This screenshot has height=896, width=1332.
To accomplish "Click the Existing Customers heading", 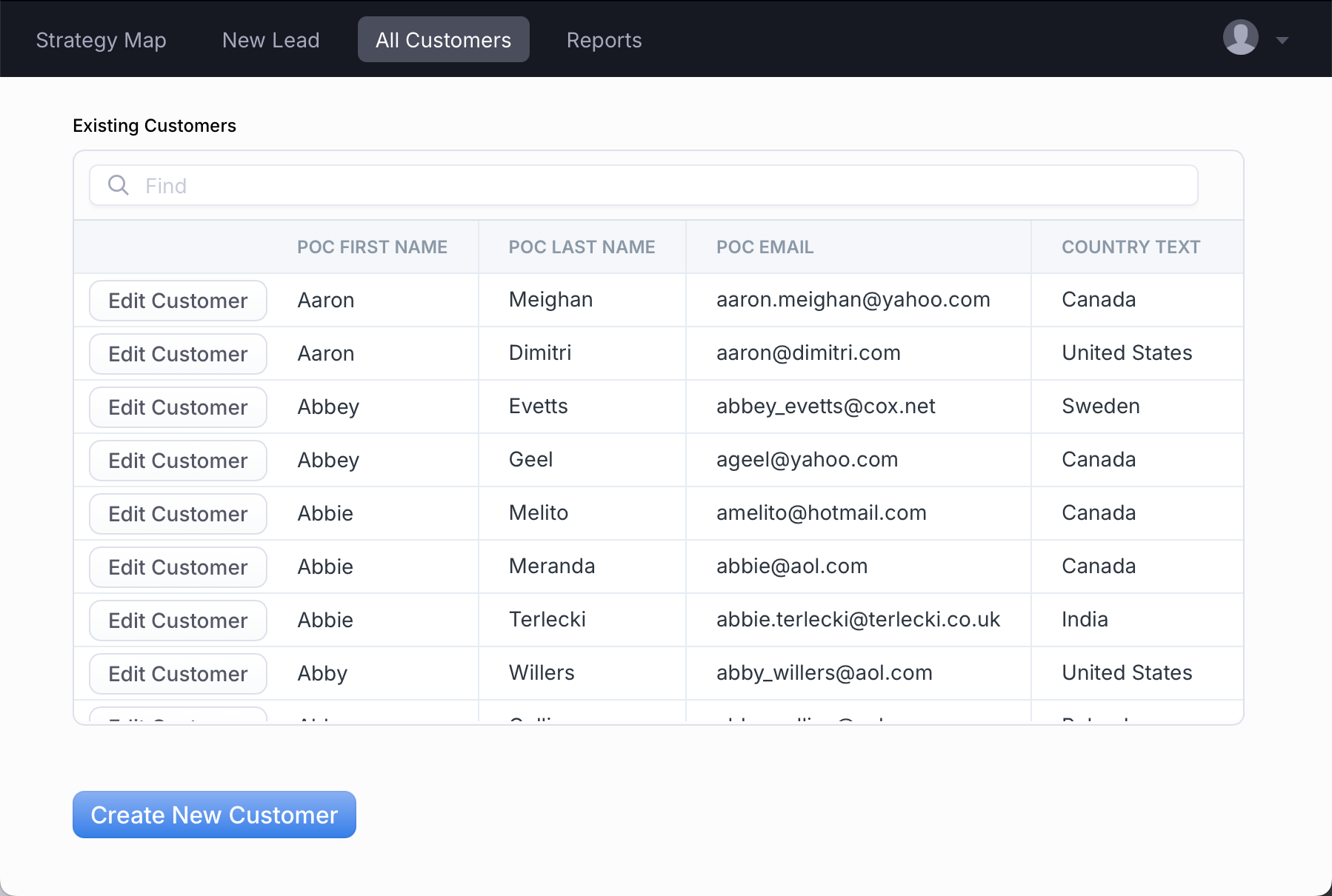I will coord(154,126).
